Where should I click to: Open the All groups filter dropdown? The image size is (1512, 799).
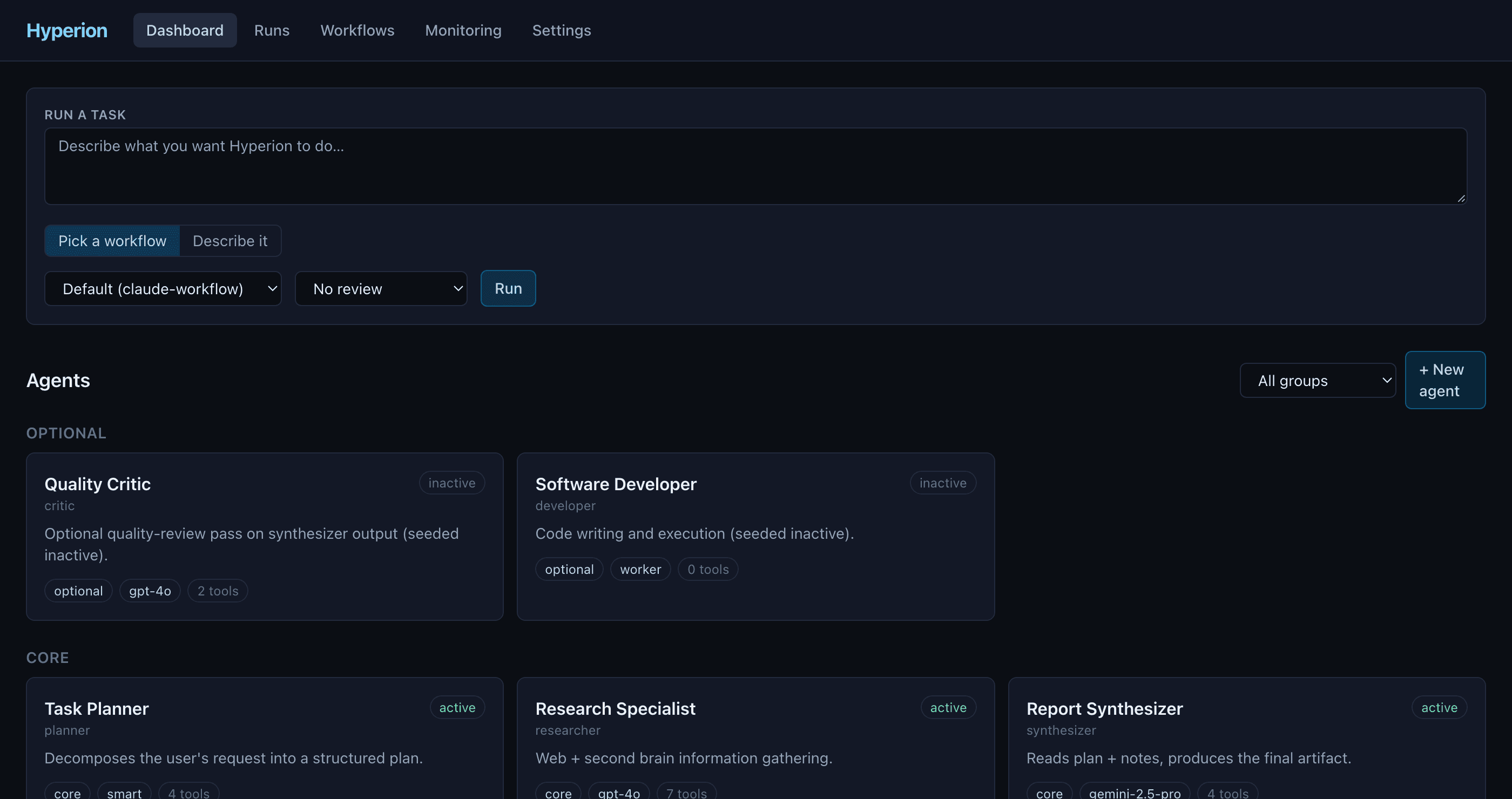coord(1318,381)
